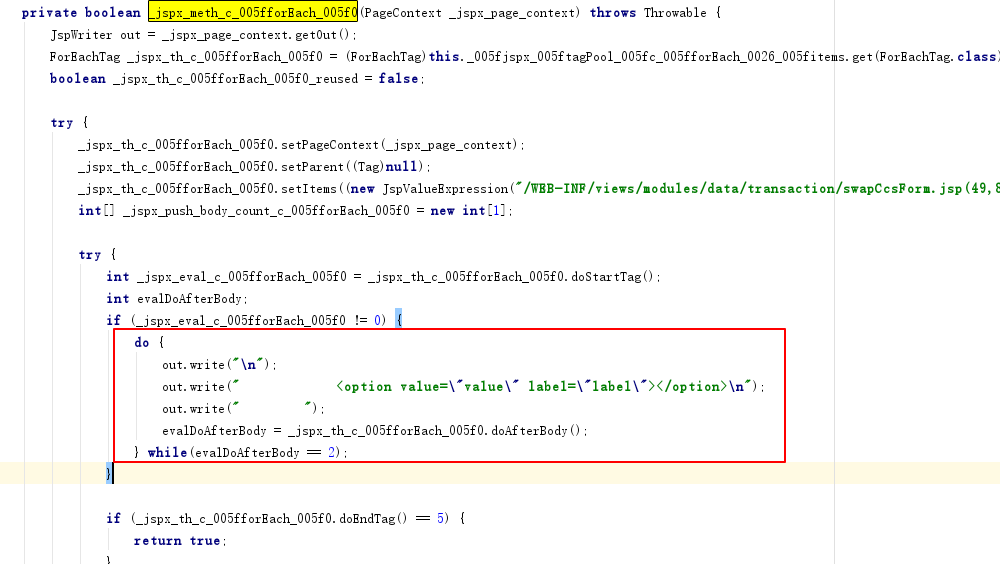Place cursor on Throwable in method signature
Screen dimensions: 1000x564
click(675, 13)
